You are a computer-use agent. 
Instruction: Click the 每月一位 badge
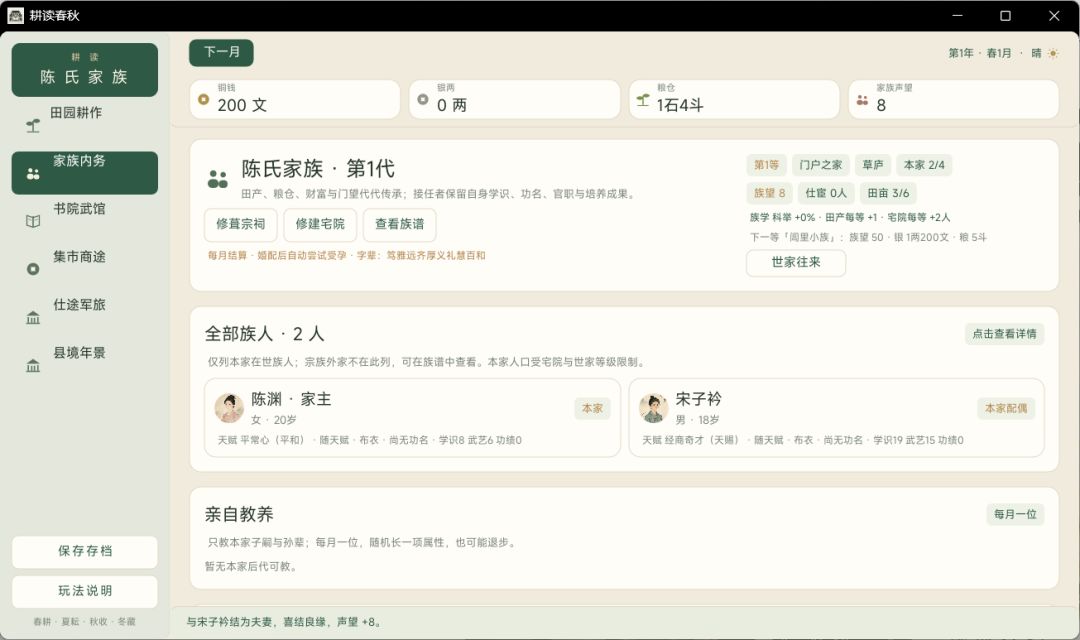click(x=1015, y=514)
